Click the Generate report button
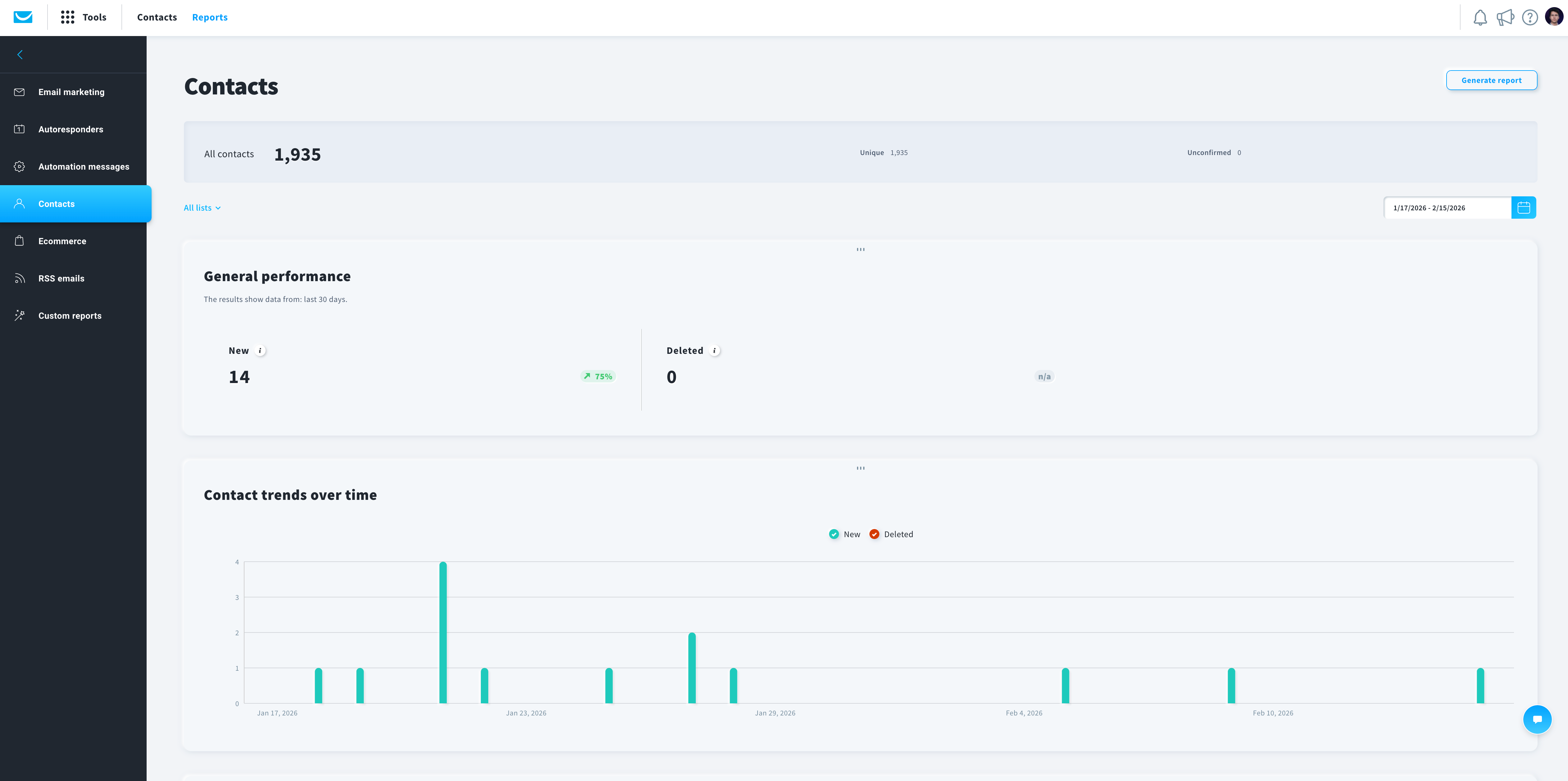The width and height of the screenshot is (1568, 781). [x=1491, y=80]
